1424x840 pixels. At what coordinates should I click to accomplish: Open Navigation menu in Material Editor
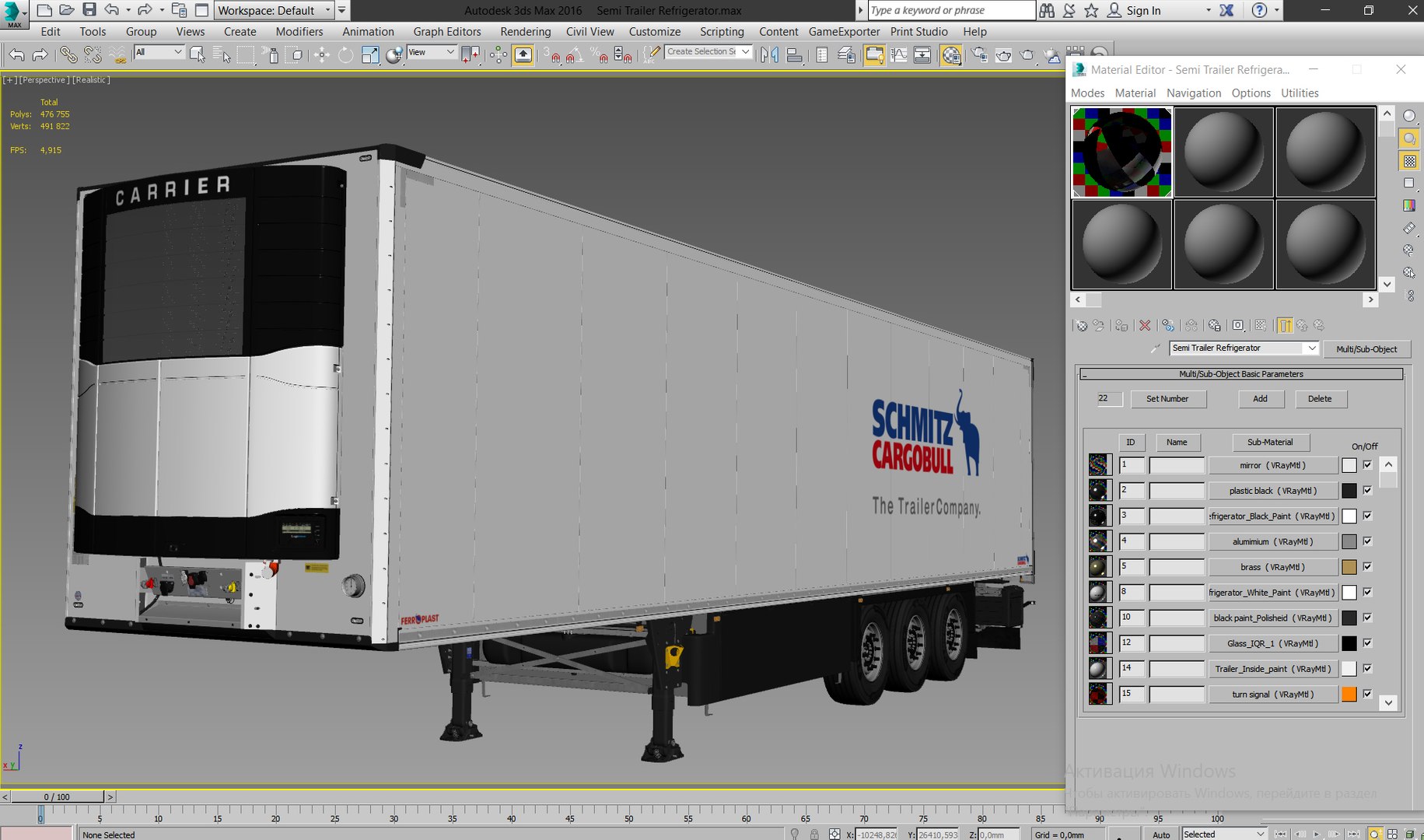click(1194, 93)
